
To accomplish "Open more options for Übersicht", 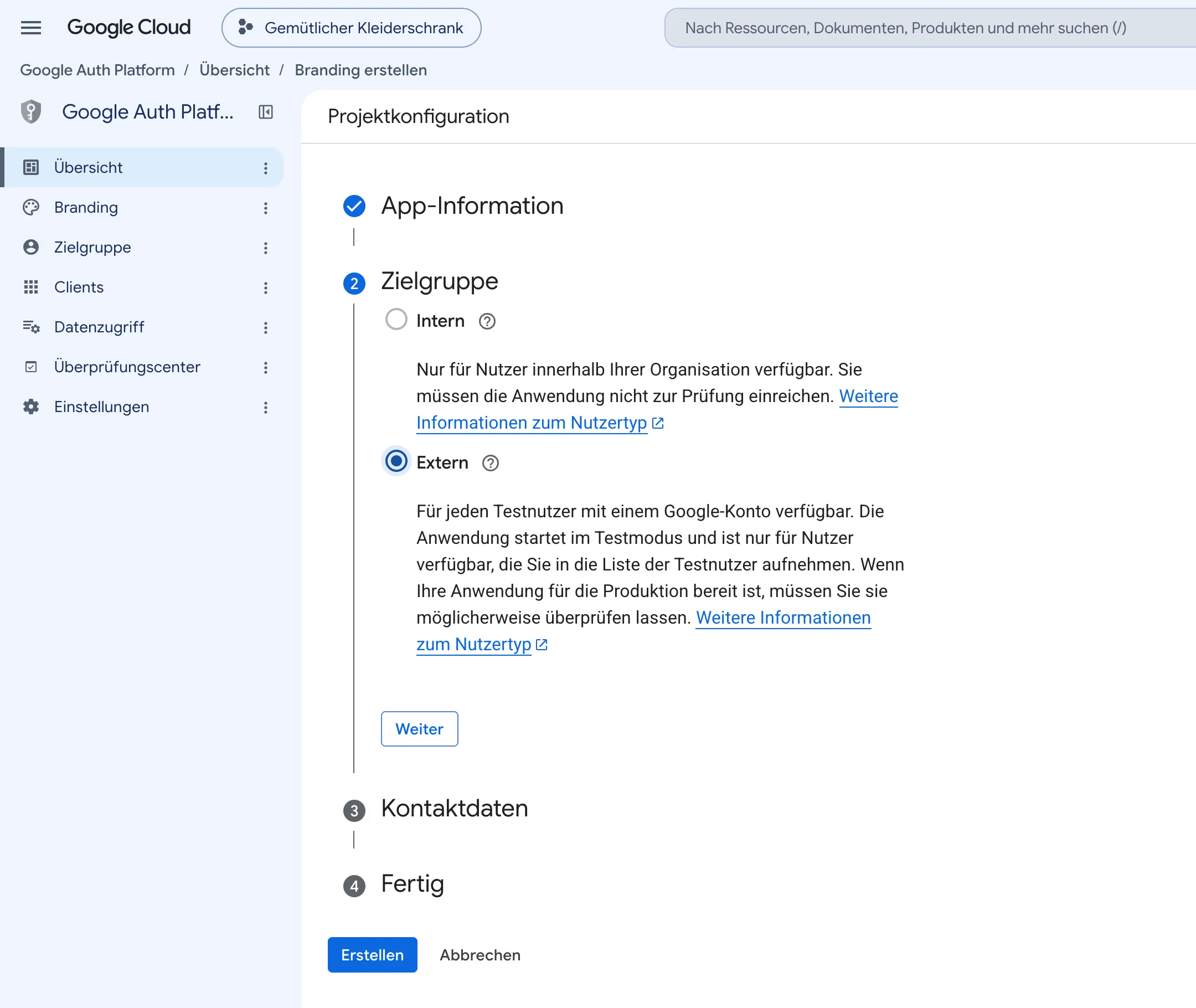I will click(266, 168).
